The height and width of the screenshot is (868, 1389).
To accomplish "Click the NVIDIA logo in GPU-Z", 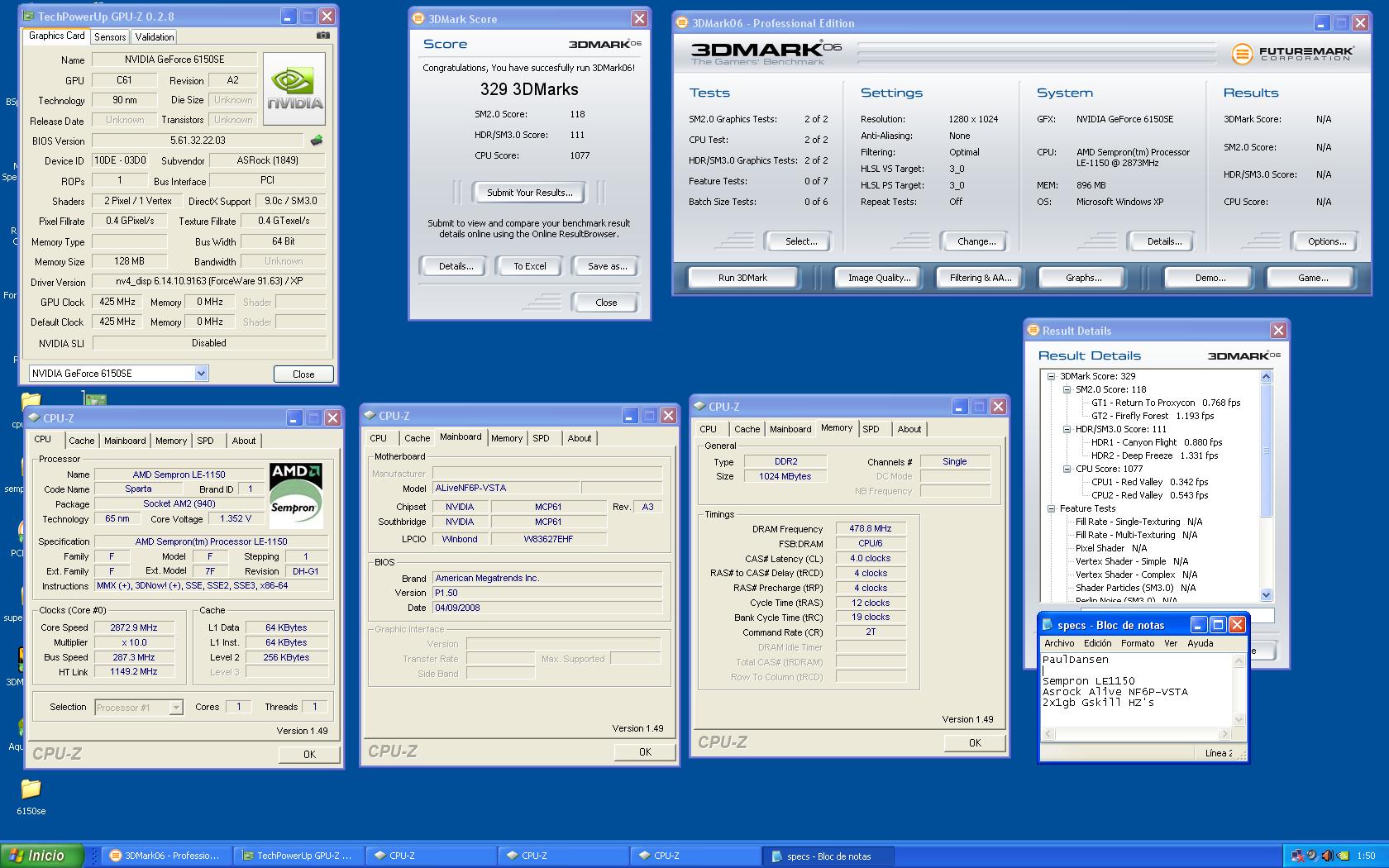I will tap(294, 89).
